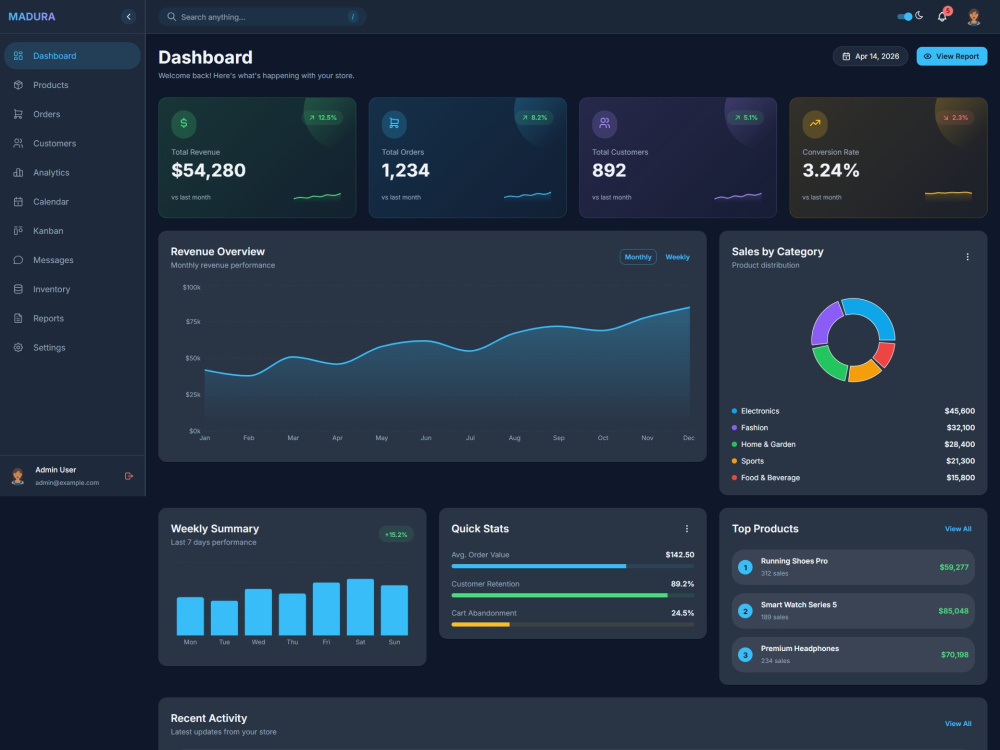Screen dimensions: 1000x750
Task: Open the Quick Stats options menu
Action: pyautogui.click(x=687, y=529)
